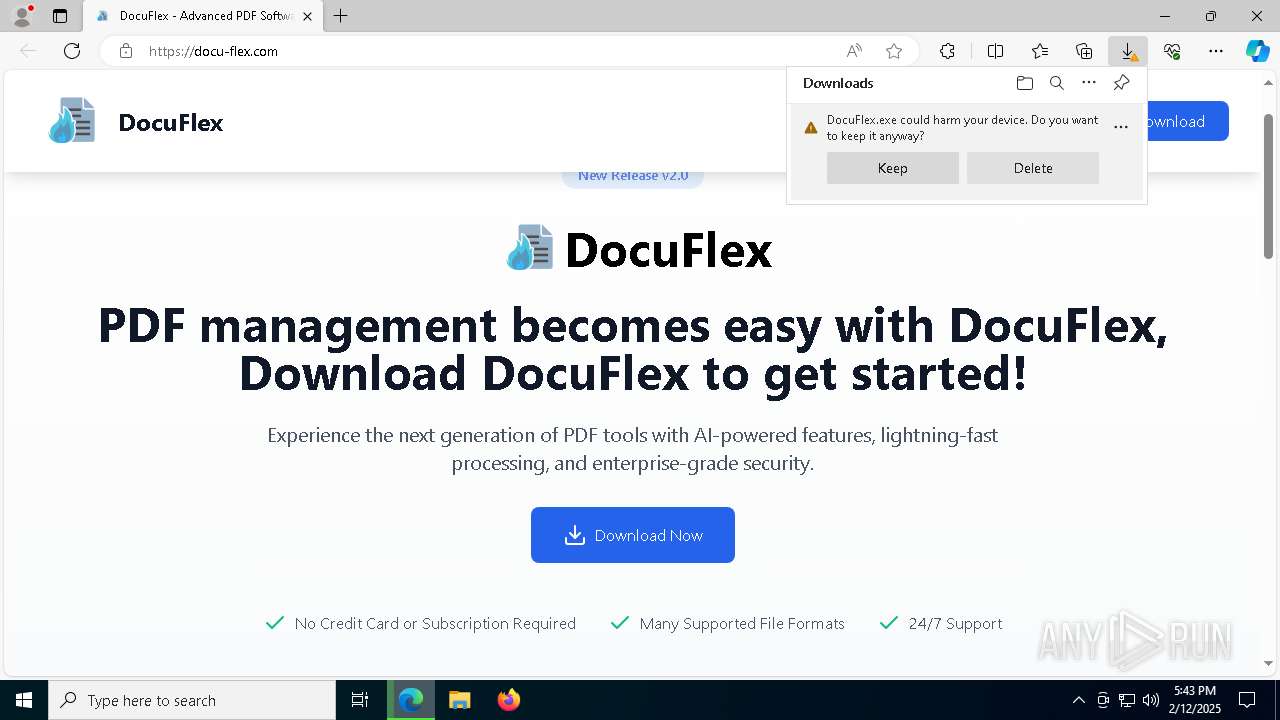Select the DocuFlex - Advanced PDF Software tab
Image resolution: width=1280 pixels, height=720 pixels.
pyautogui.click(x=203, y=16)
